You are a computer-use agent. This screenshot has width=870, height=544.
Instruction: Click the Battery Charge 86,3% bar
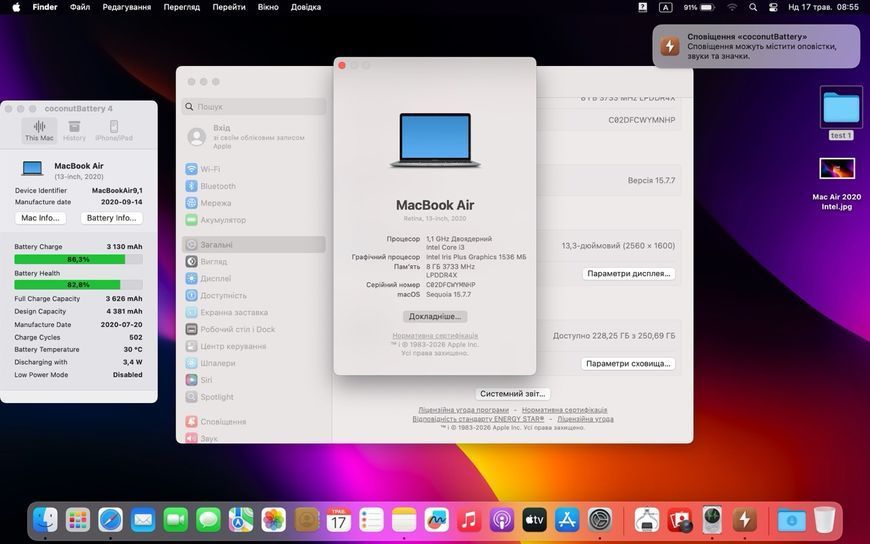pyautogui.click(x=78, y=259)
